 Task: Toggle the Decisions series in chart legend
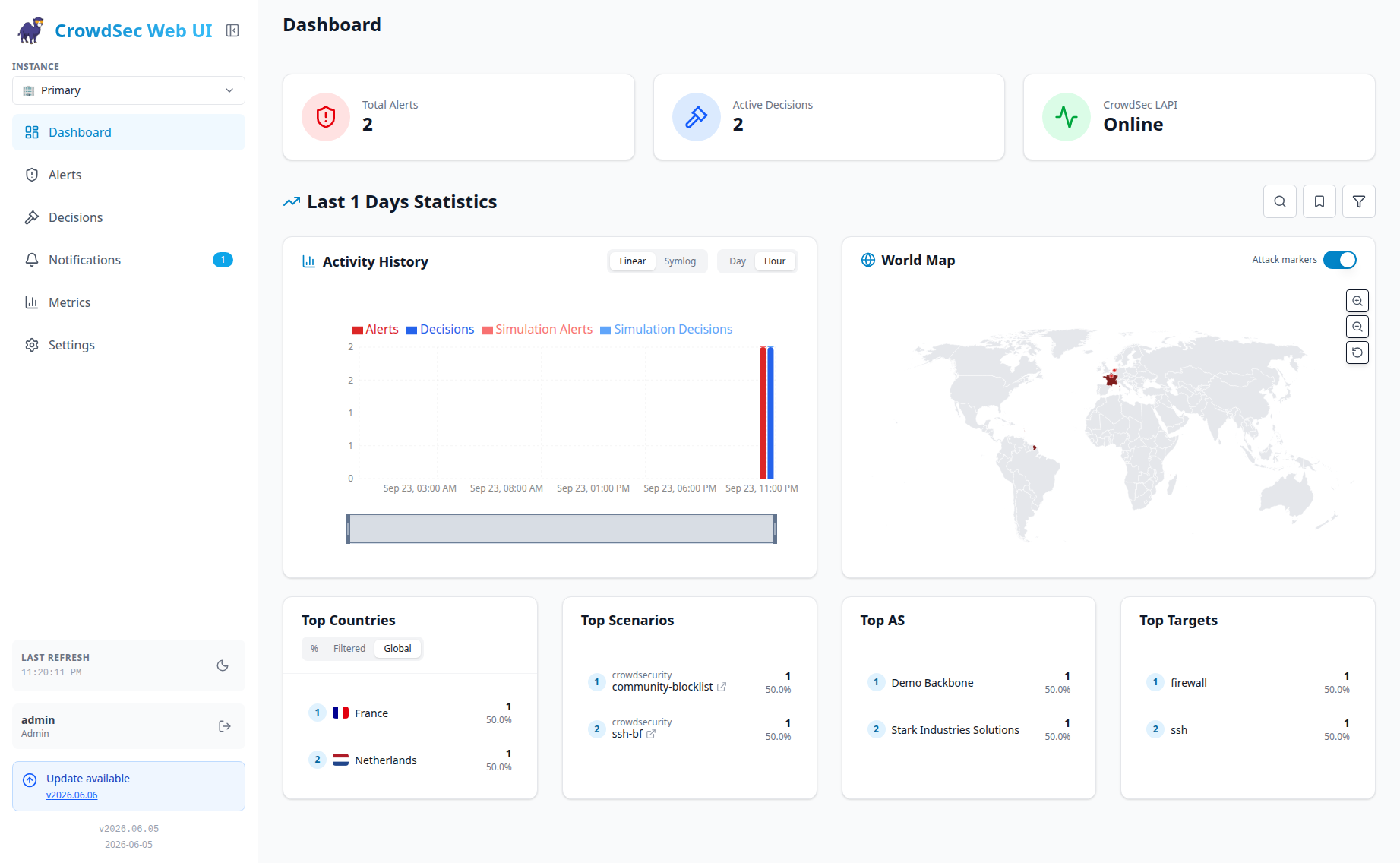point(441,330)
